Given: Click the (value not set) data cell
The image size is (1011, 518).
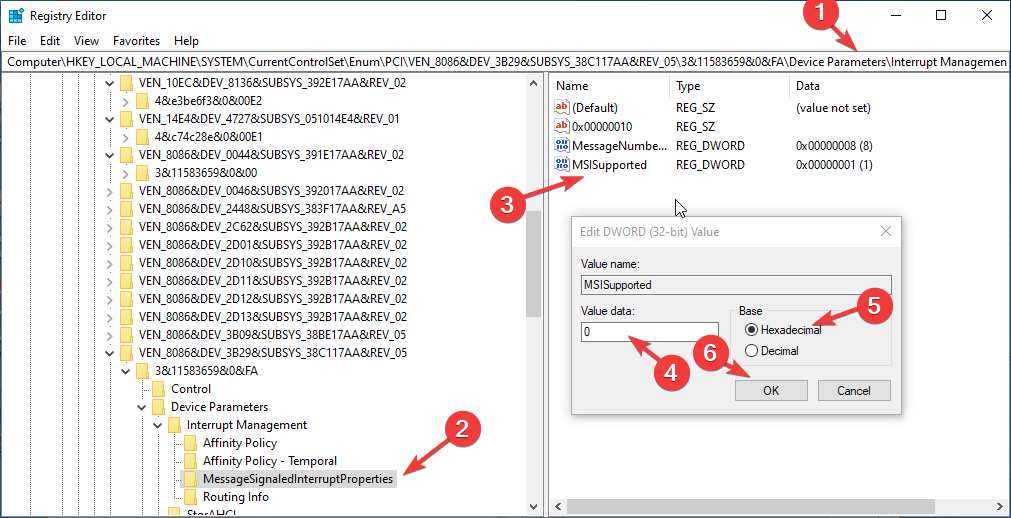Looking at the screenshot, I should point(833,108).
